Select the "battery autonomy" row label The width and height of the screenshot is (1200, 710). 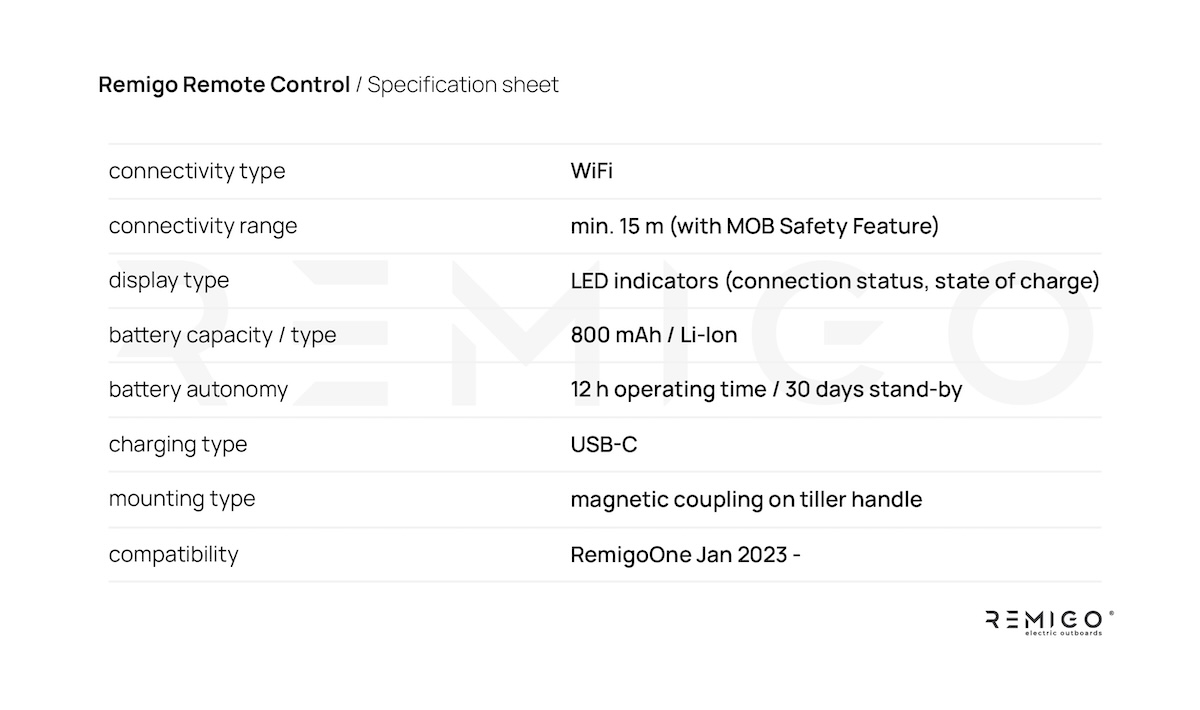[198, 390]
